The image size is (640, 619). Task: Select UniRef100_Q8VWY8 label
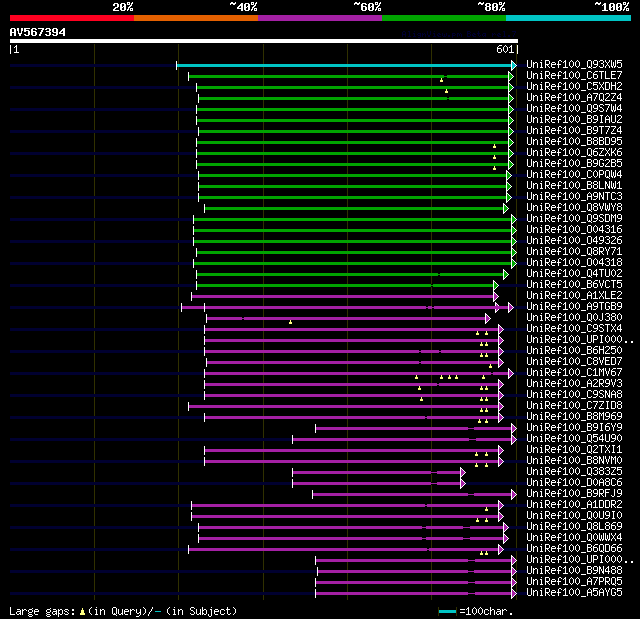click(x=574, y=208)
